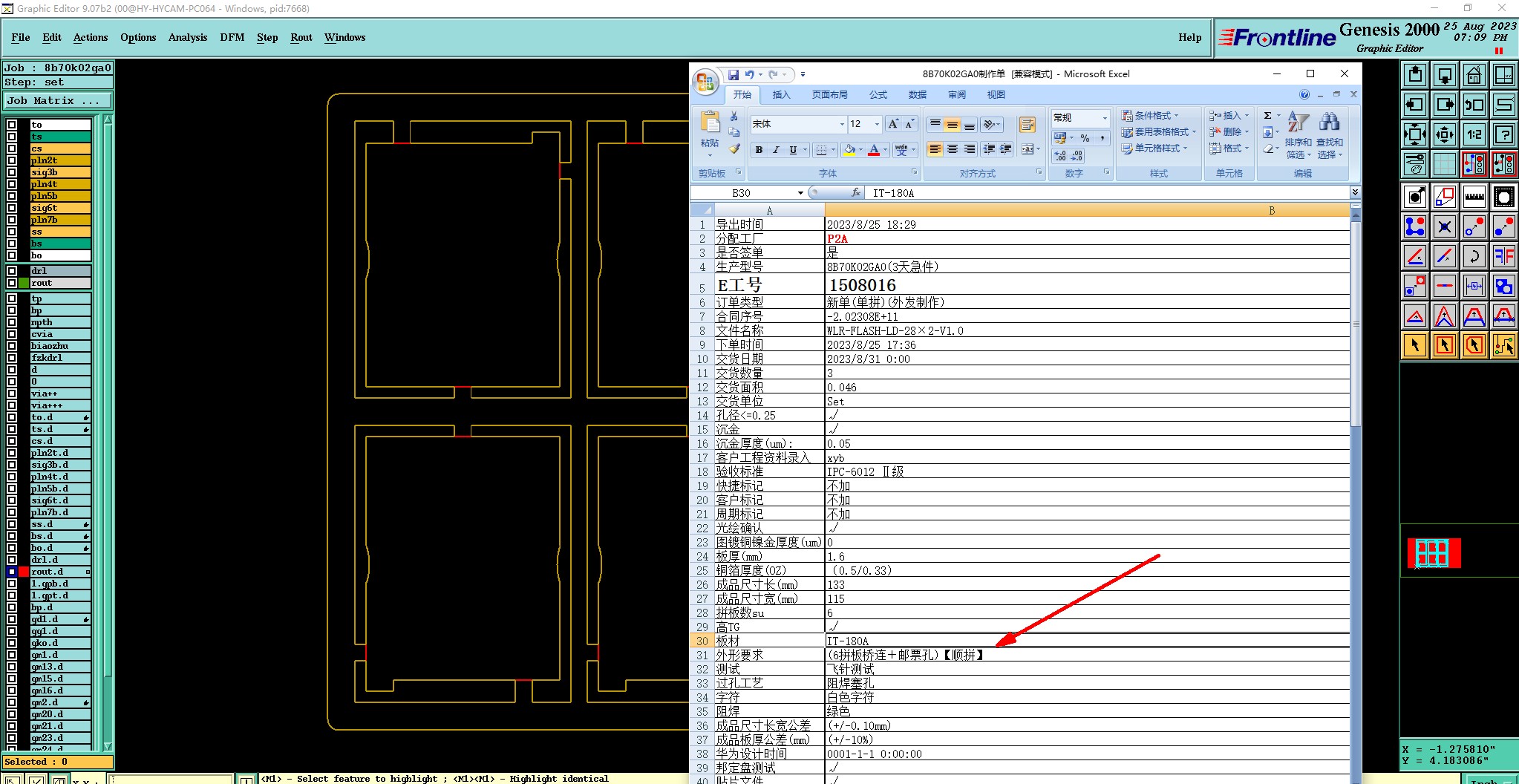The image size is (1519, 784).
Task: Click the question mark help icon in the Genesis toolbar
Action: [x=1504, y=134]
